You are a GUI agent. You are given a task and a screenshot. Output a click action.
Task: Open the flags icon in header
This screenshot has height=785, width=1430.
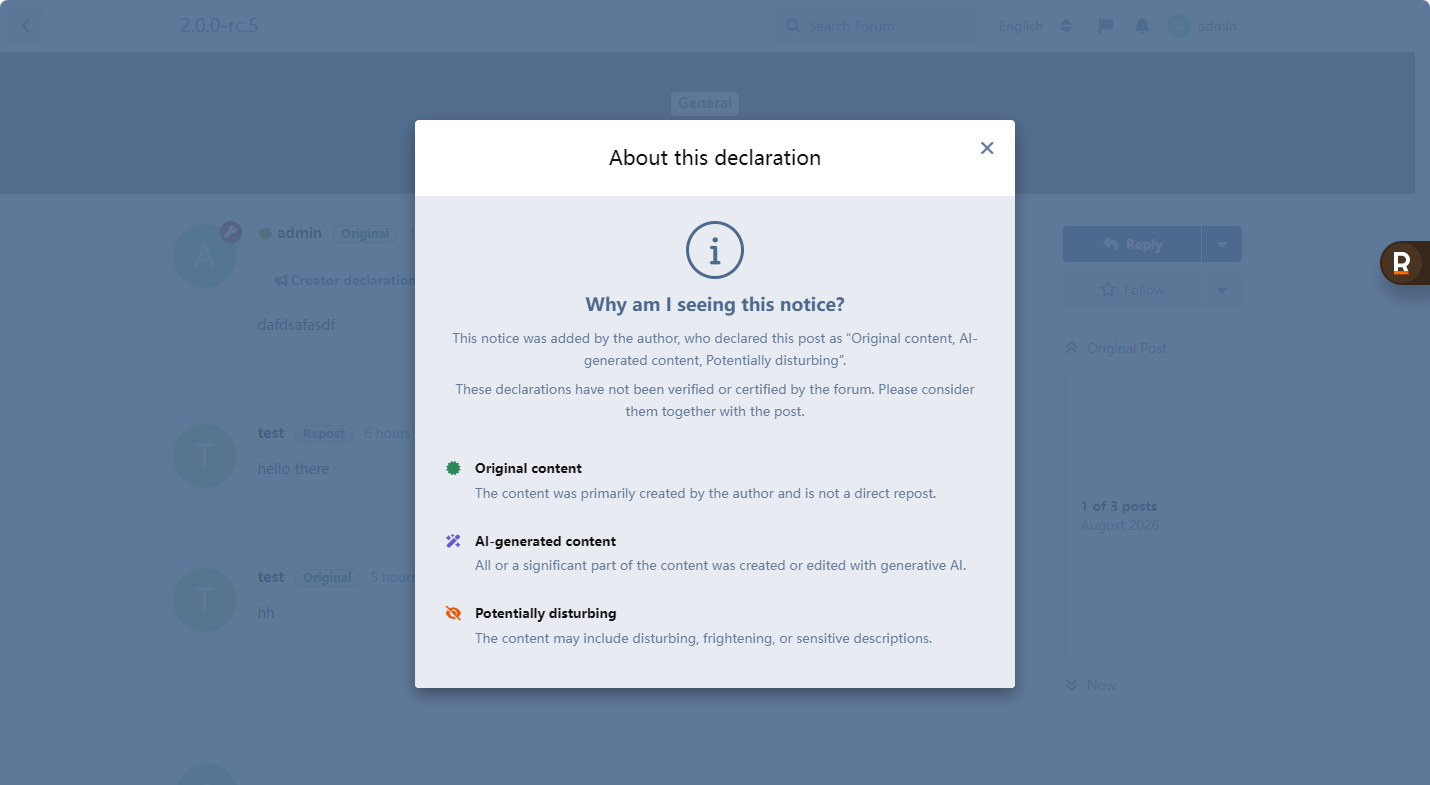(x=1105, y=26)
